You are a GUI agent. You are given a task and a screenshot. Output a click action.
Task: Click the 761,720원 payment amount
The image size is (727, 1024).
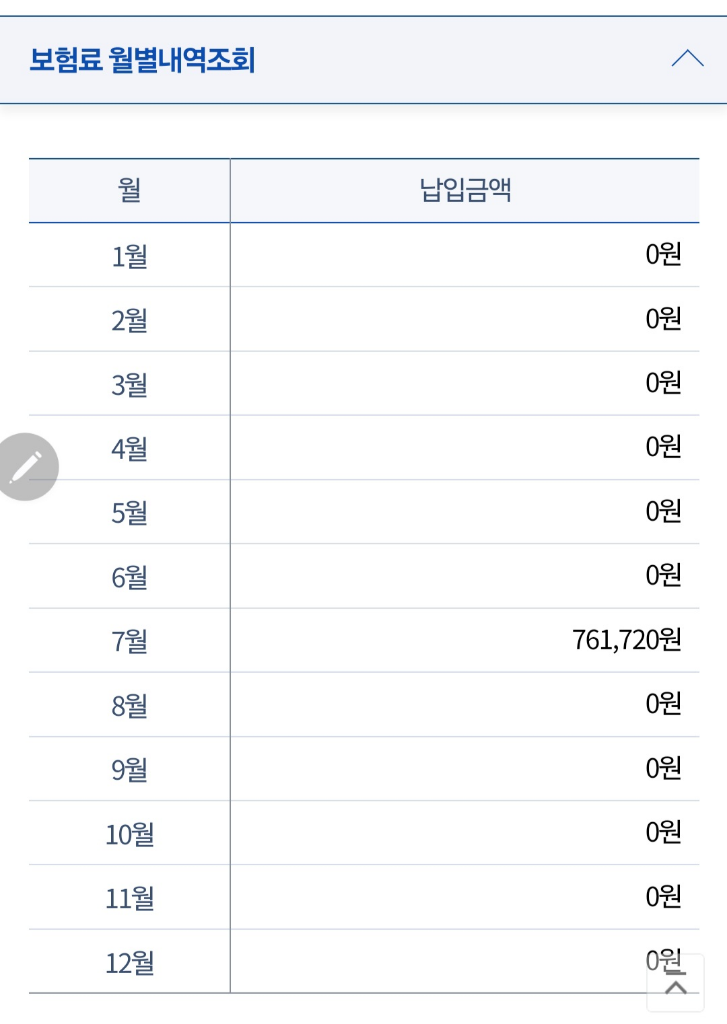[x=626, y=640]
